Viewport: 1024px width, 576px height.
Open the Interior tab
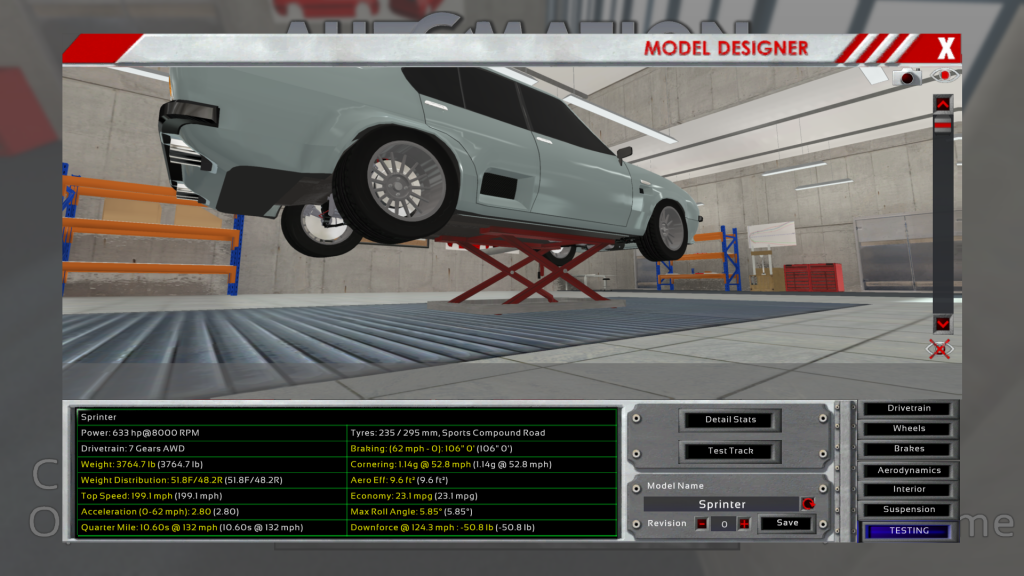click(908, 490)
